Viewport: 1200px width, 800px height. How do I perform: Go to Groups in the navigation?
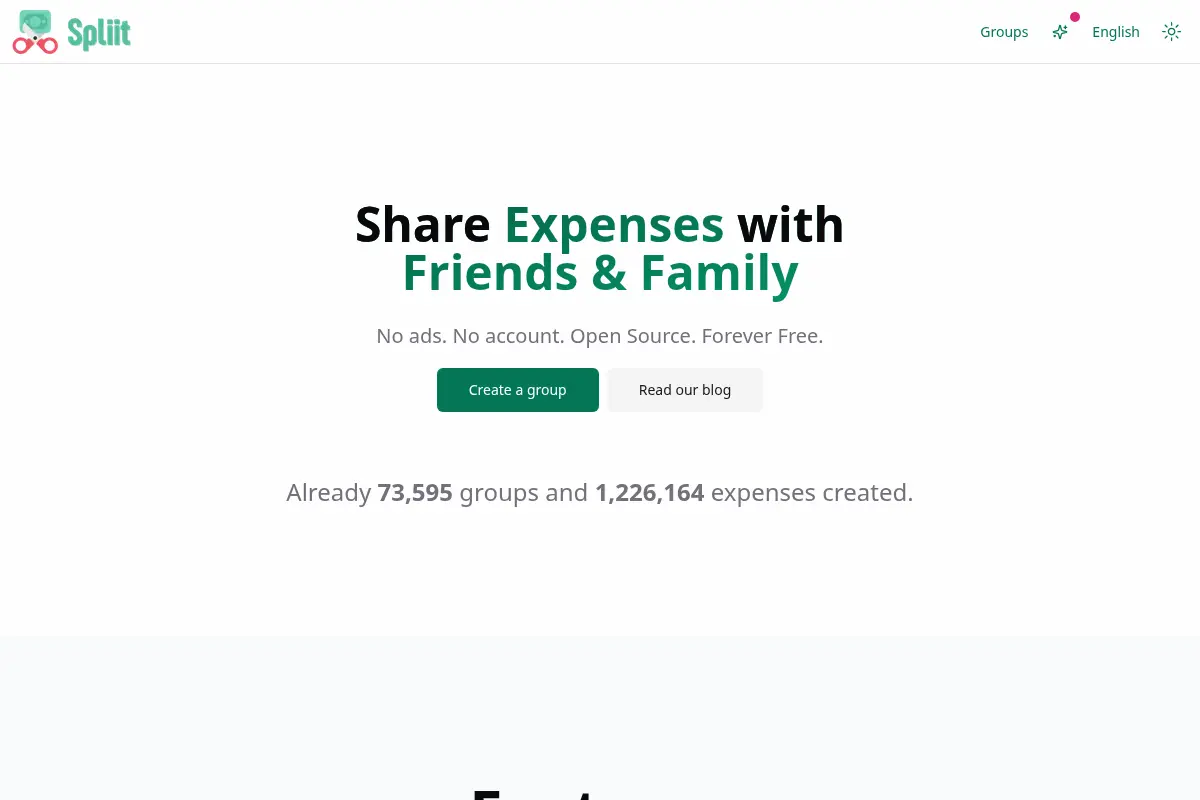point(1004,32)
